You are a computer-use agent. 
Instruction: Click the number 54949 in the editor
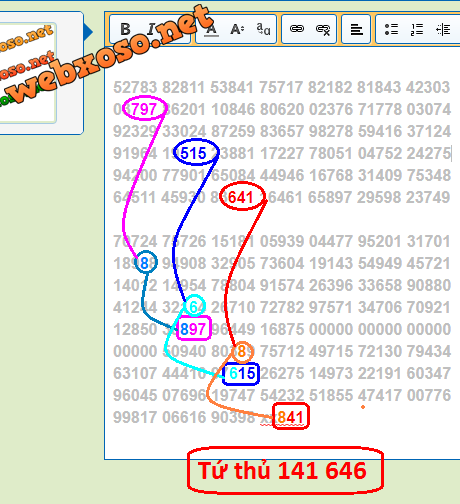click(380, 263)
